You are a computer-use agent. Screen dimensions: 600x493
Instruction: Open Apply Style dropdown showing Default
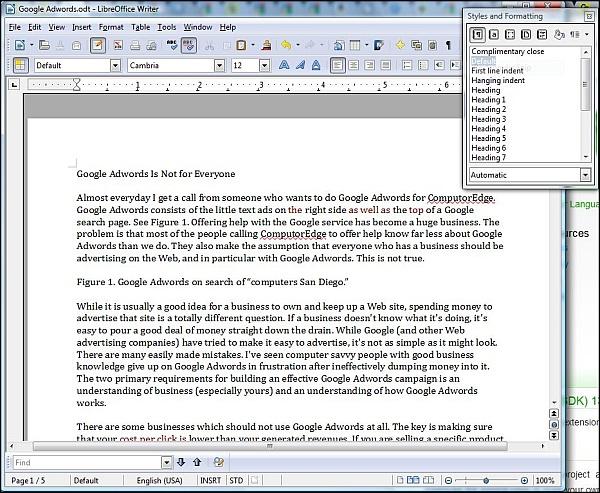pyautogui.click(x=116, y=66)
